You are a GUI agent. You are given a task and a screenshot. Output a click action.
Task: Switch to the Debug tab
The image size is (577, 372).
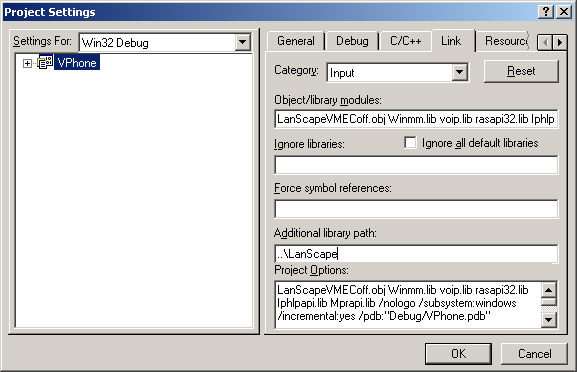[352, 41]
